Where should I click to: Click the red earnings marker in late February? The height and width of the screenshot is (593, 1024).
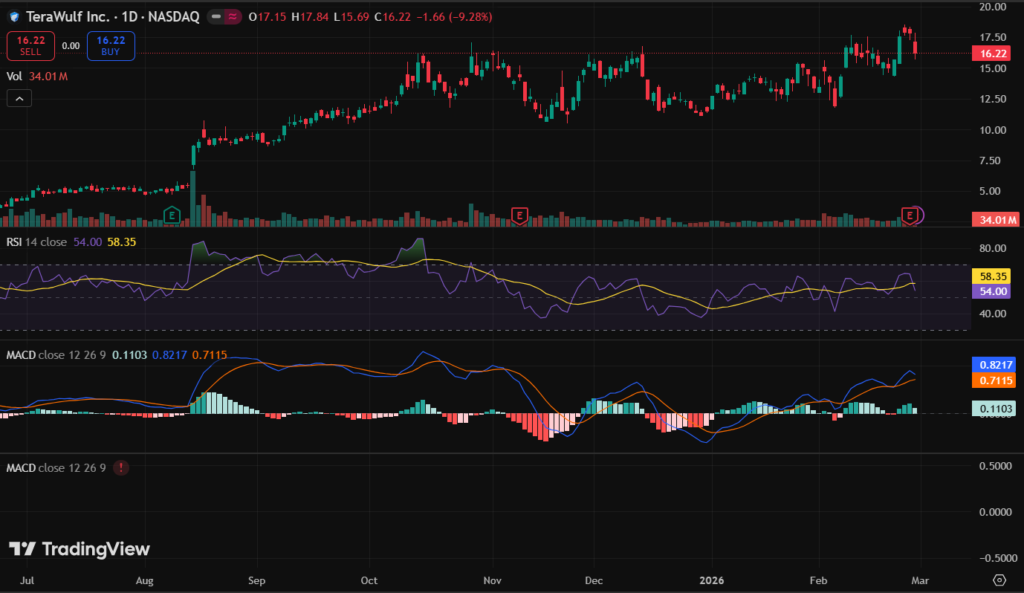tap(909, 215)
